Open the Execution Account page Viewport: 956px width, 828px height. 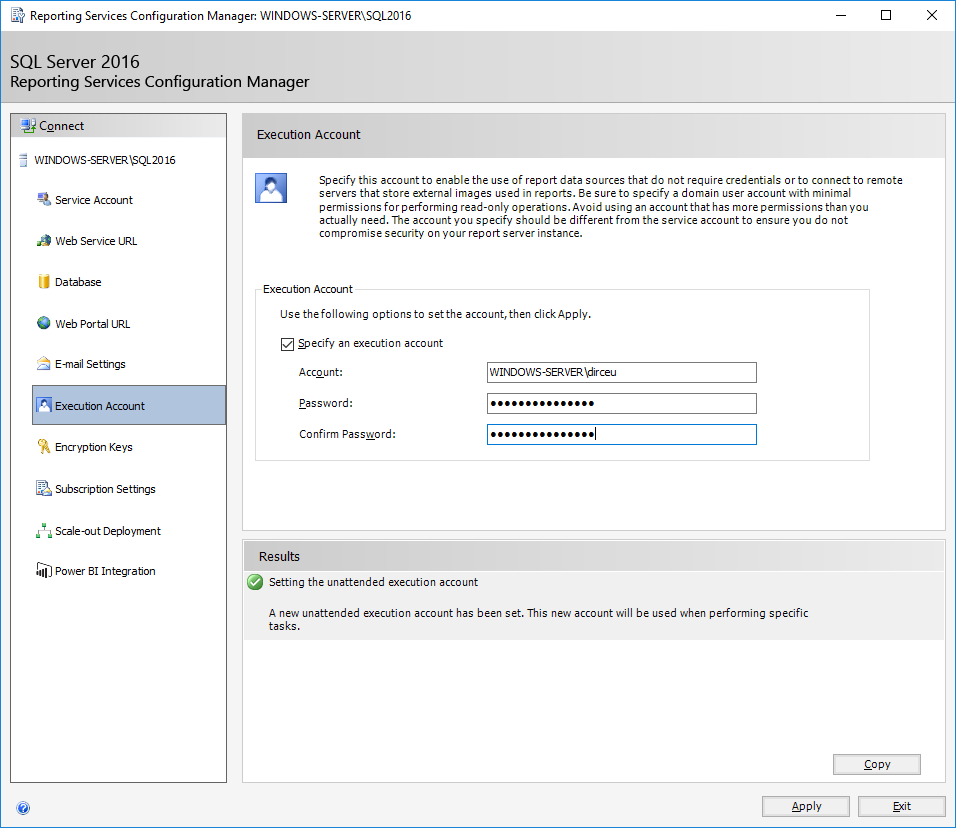[x=129, y=405]
